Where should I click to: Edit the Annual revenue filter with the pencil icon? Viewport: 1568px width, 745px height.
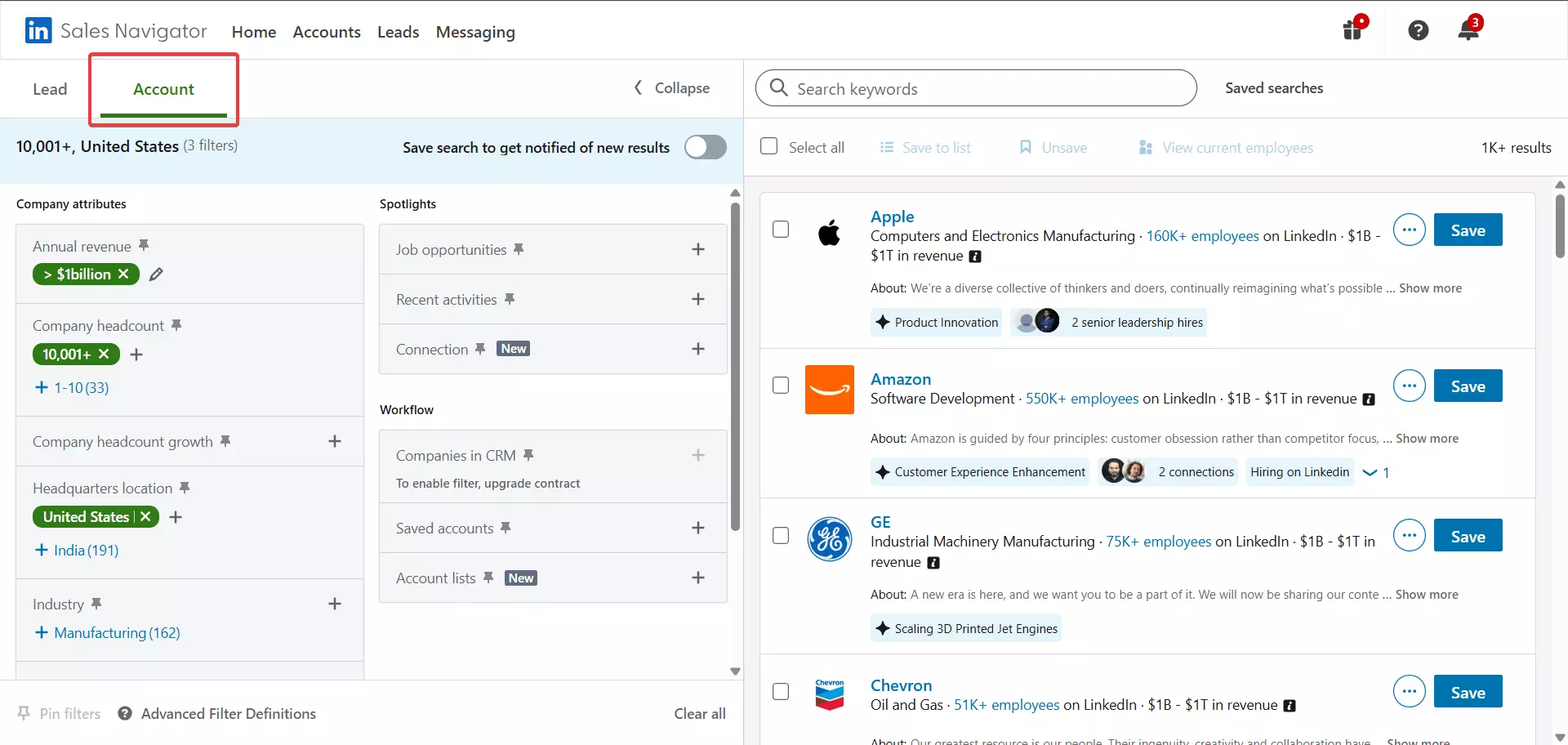pyautogui.click(x=157, y=274)
